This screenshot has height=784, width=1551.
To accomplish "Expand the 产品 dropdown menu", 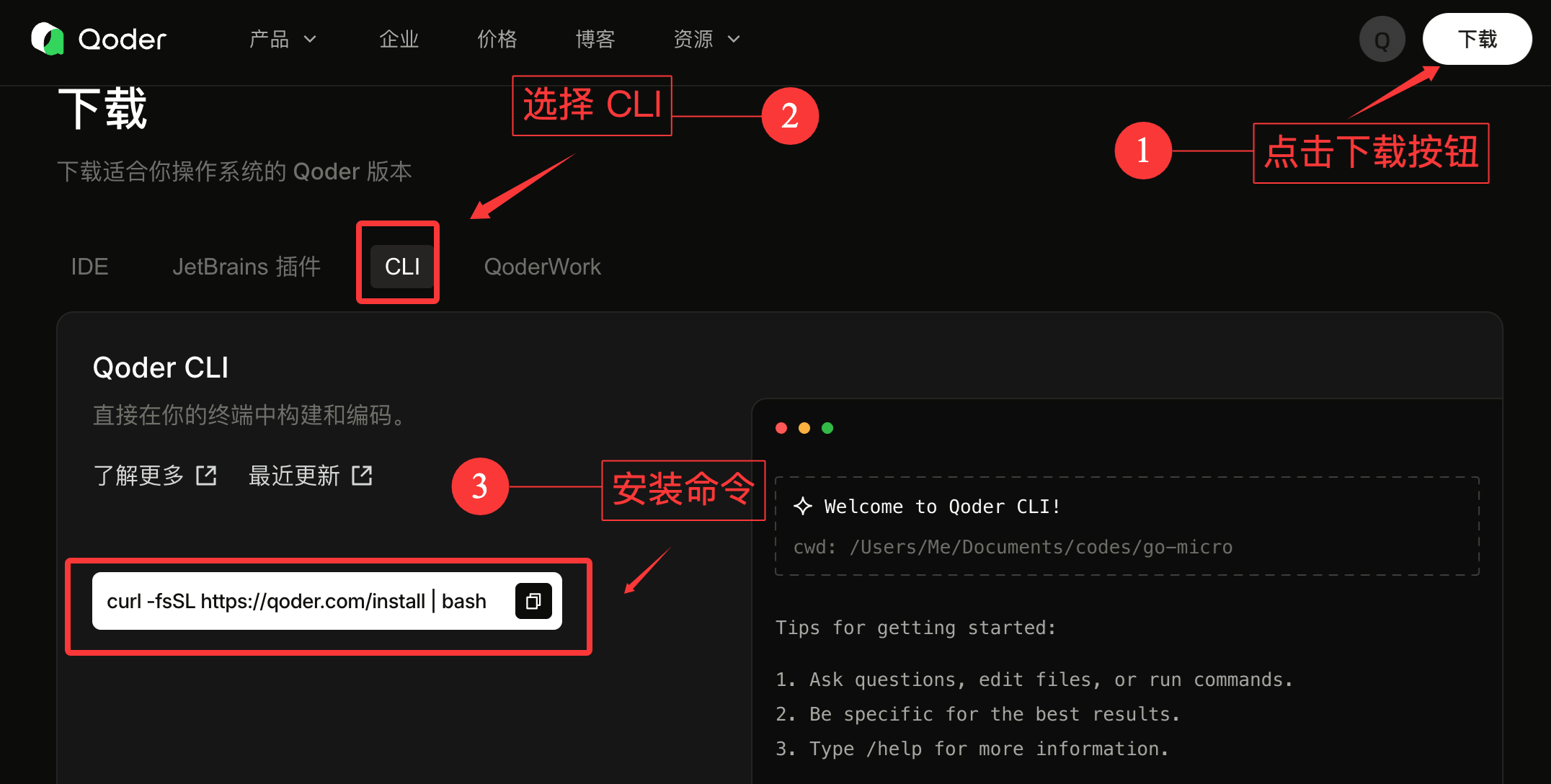I will (283, 39).
